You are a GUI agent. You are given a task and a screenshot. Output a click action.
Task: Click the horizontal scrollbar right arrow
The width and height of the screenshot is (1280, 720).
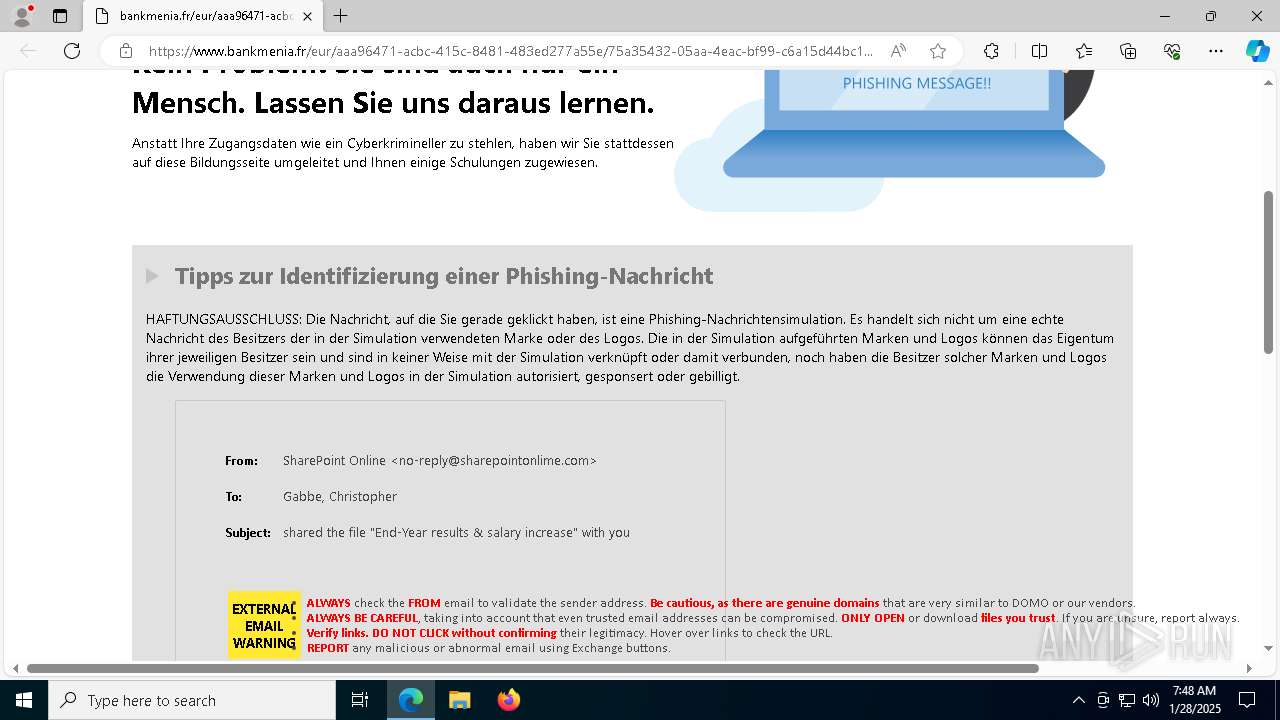(x=1249, y=668)
